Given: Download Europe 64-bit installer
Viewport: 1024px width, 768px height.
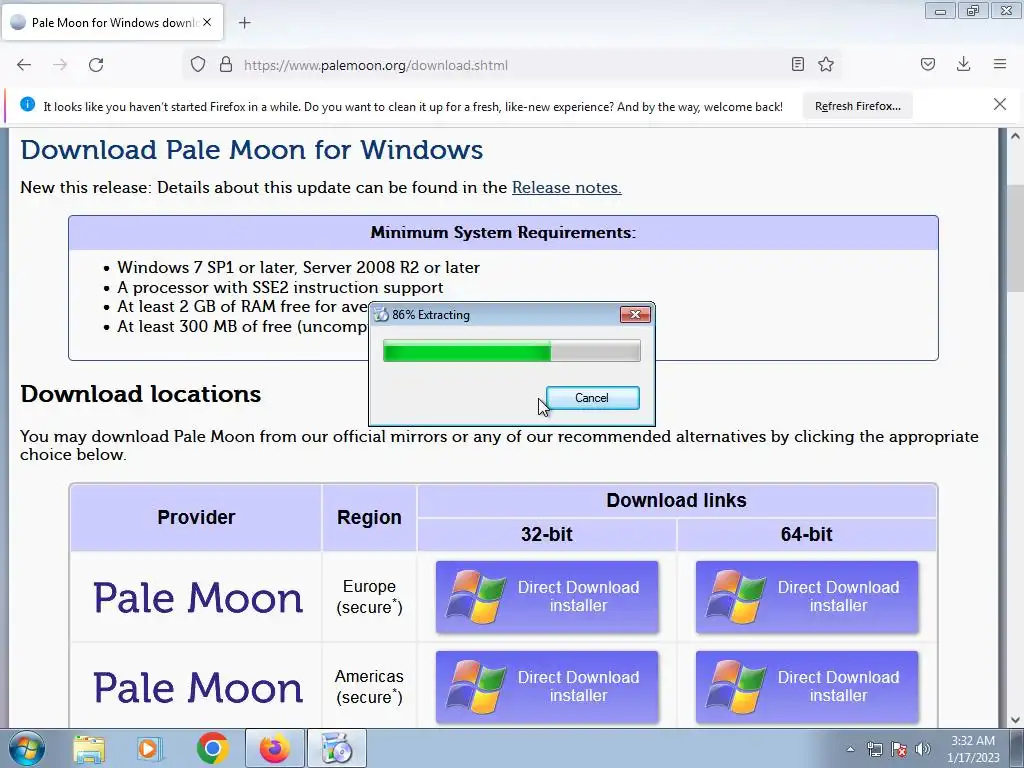Looking at the screenshot, I should point(807,596).
